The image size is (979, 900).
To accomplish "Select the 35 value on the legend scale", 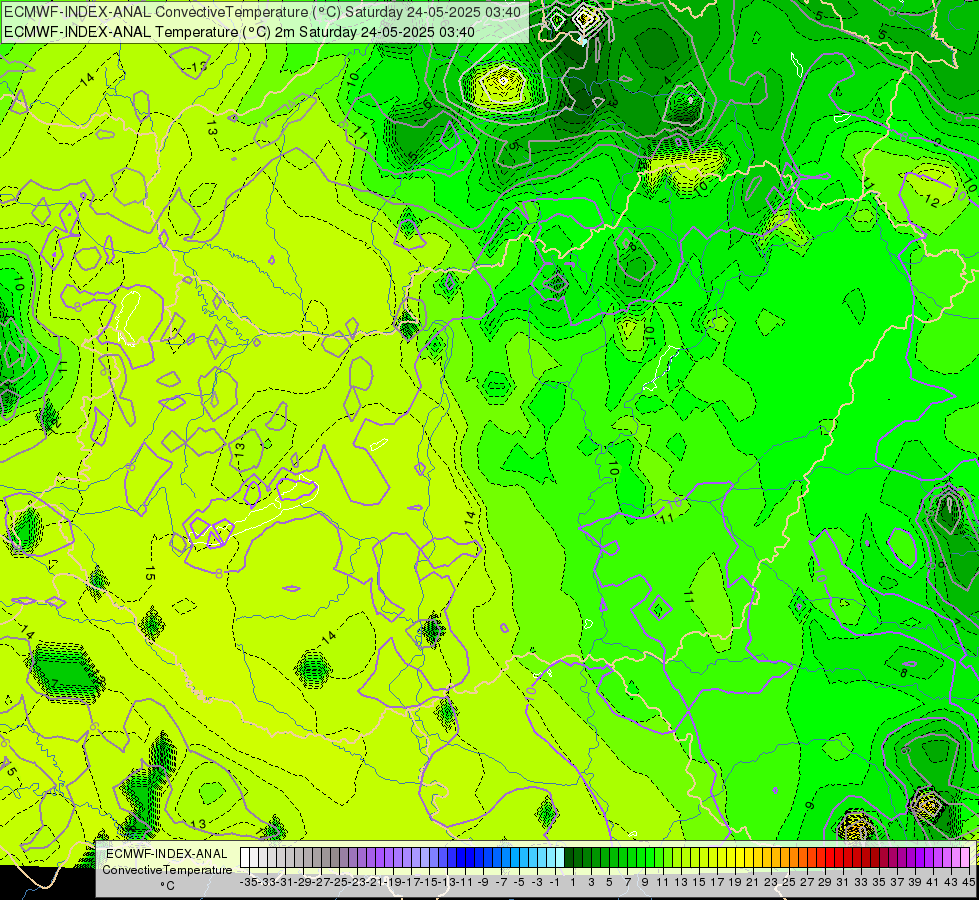I will [x=878, y=882].
